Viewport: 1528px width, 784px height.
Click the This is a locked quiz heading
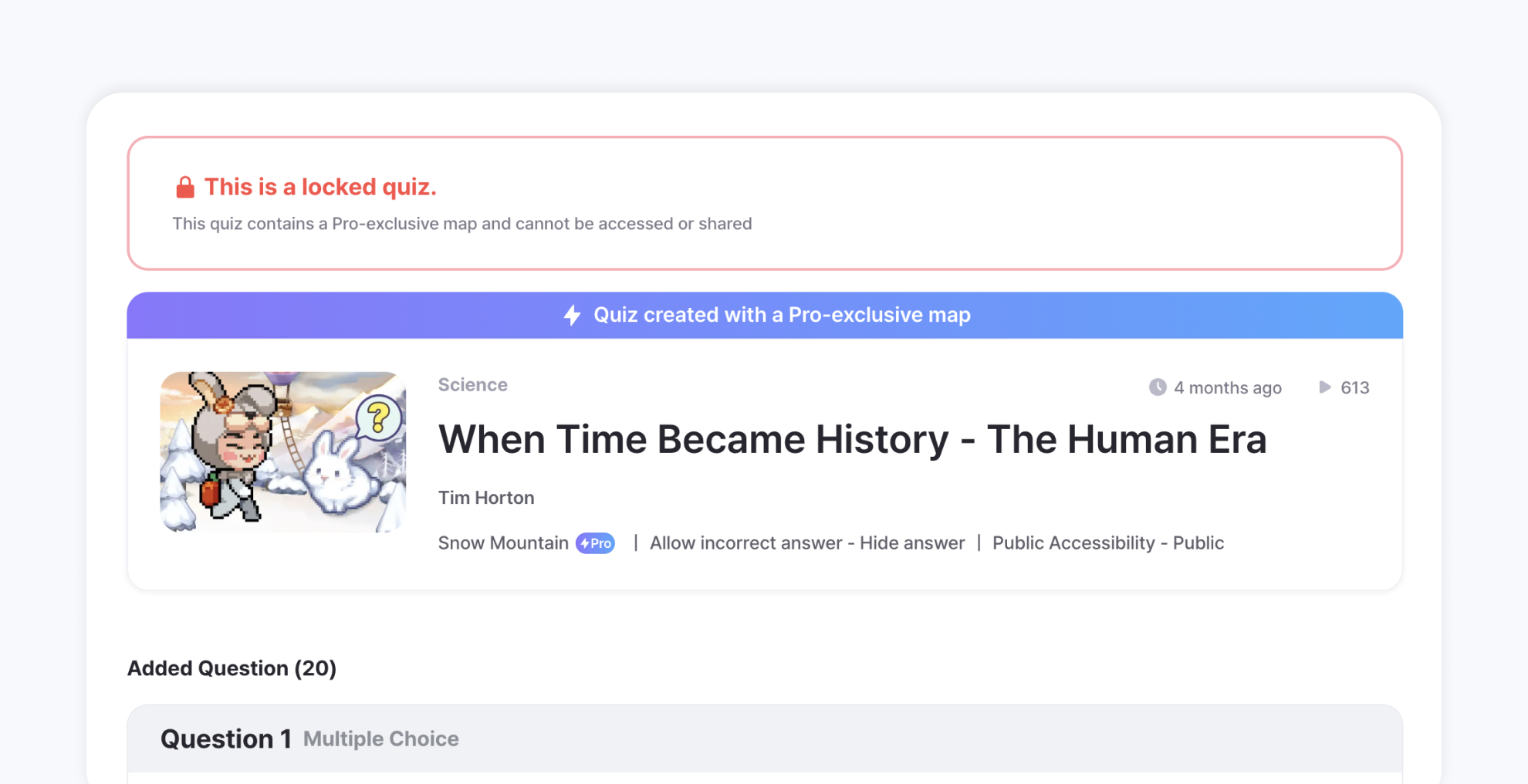point(320,187)
